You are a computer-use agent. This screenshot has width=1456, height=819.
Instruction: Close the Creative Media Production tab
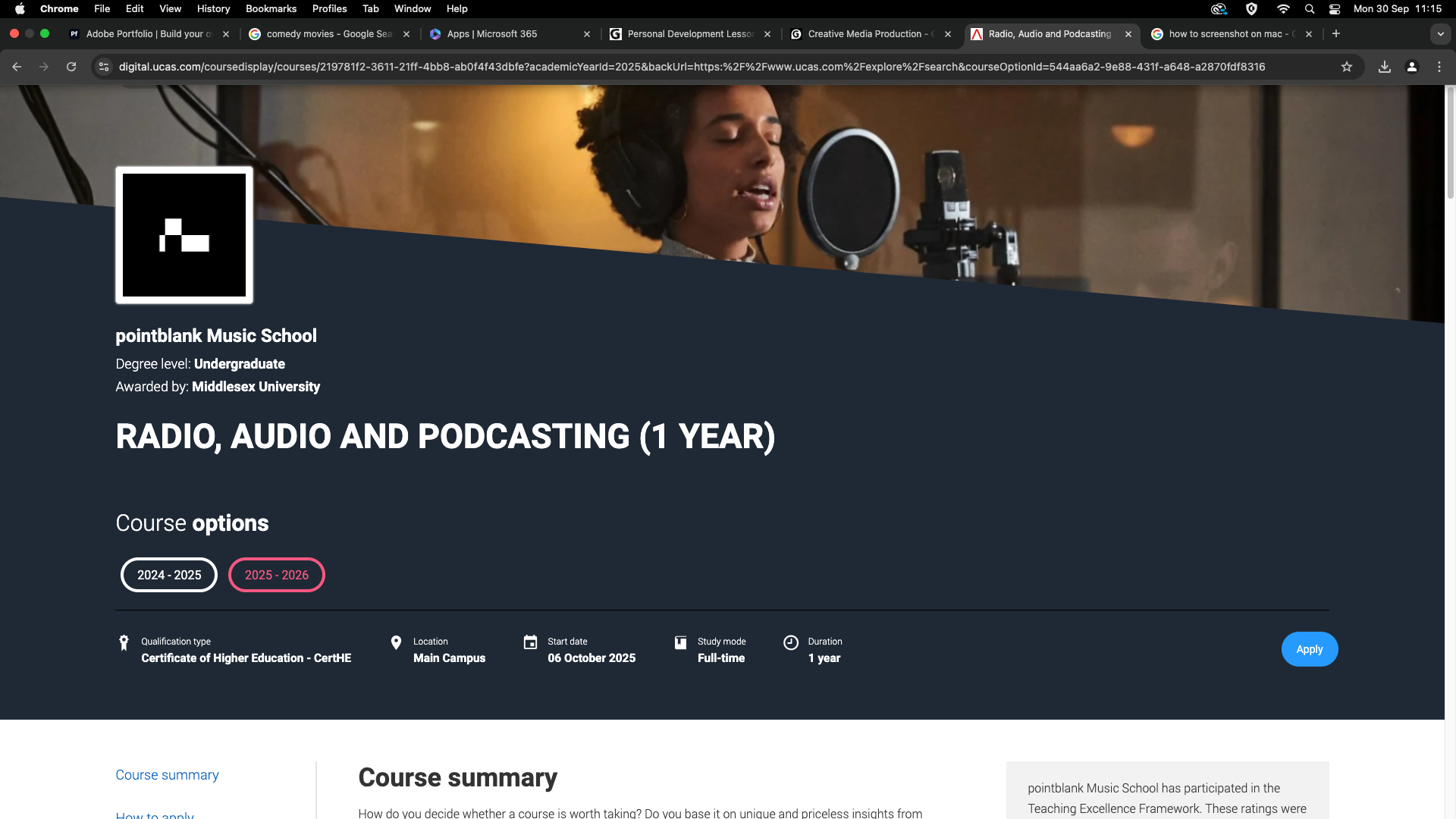[948, 34]
